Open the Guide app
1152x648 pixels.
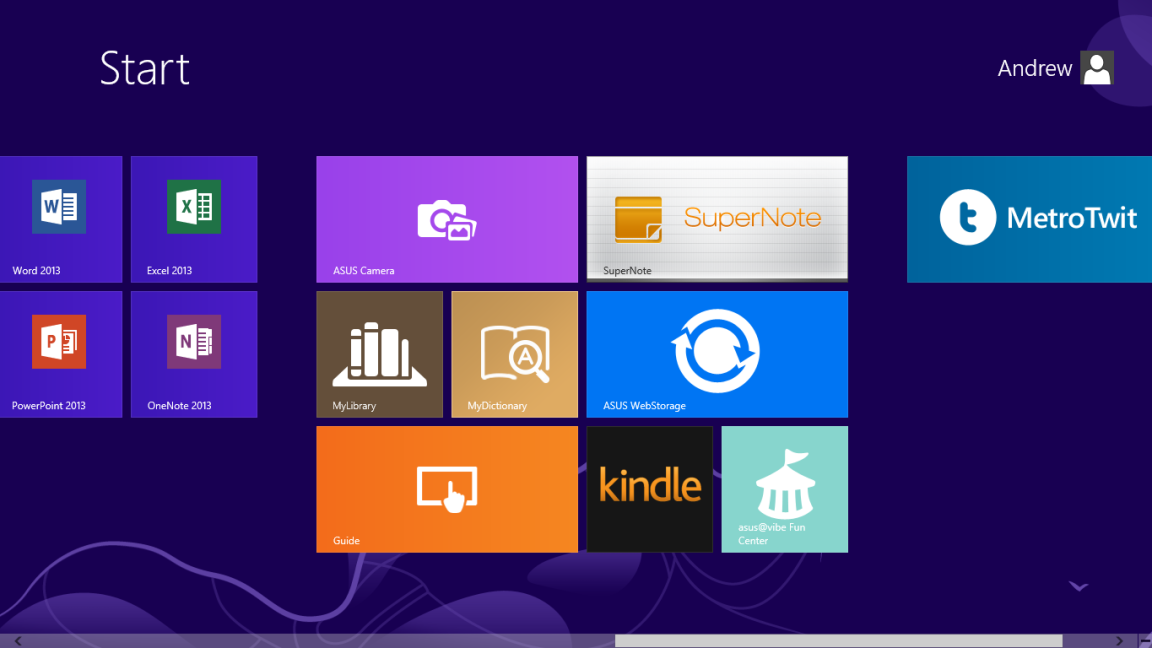(x=447, y=489)
